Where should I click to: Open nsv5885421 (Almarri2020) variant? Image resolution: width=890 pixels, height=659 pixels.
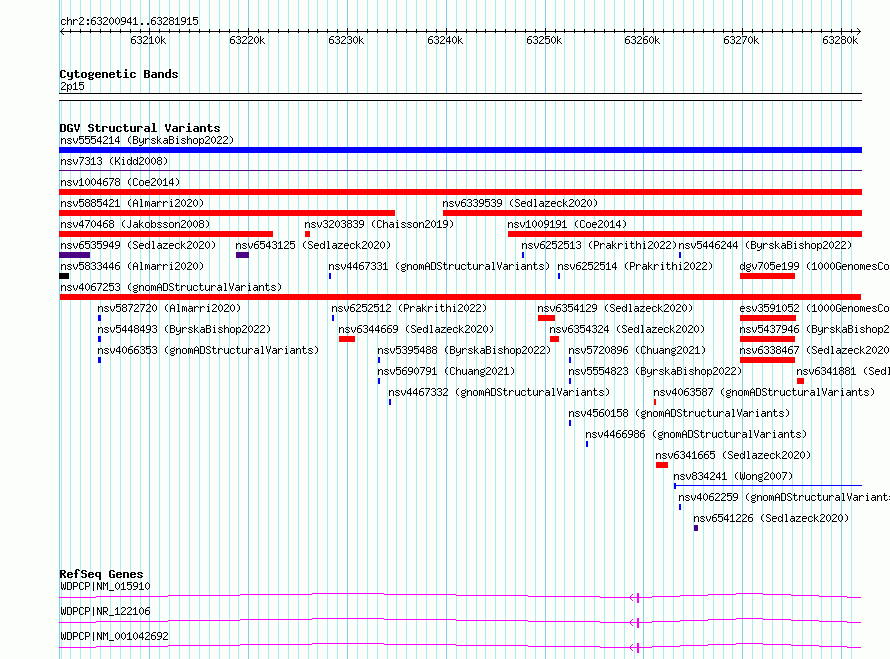(132, 203)
